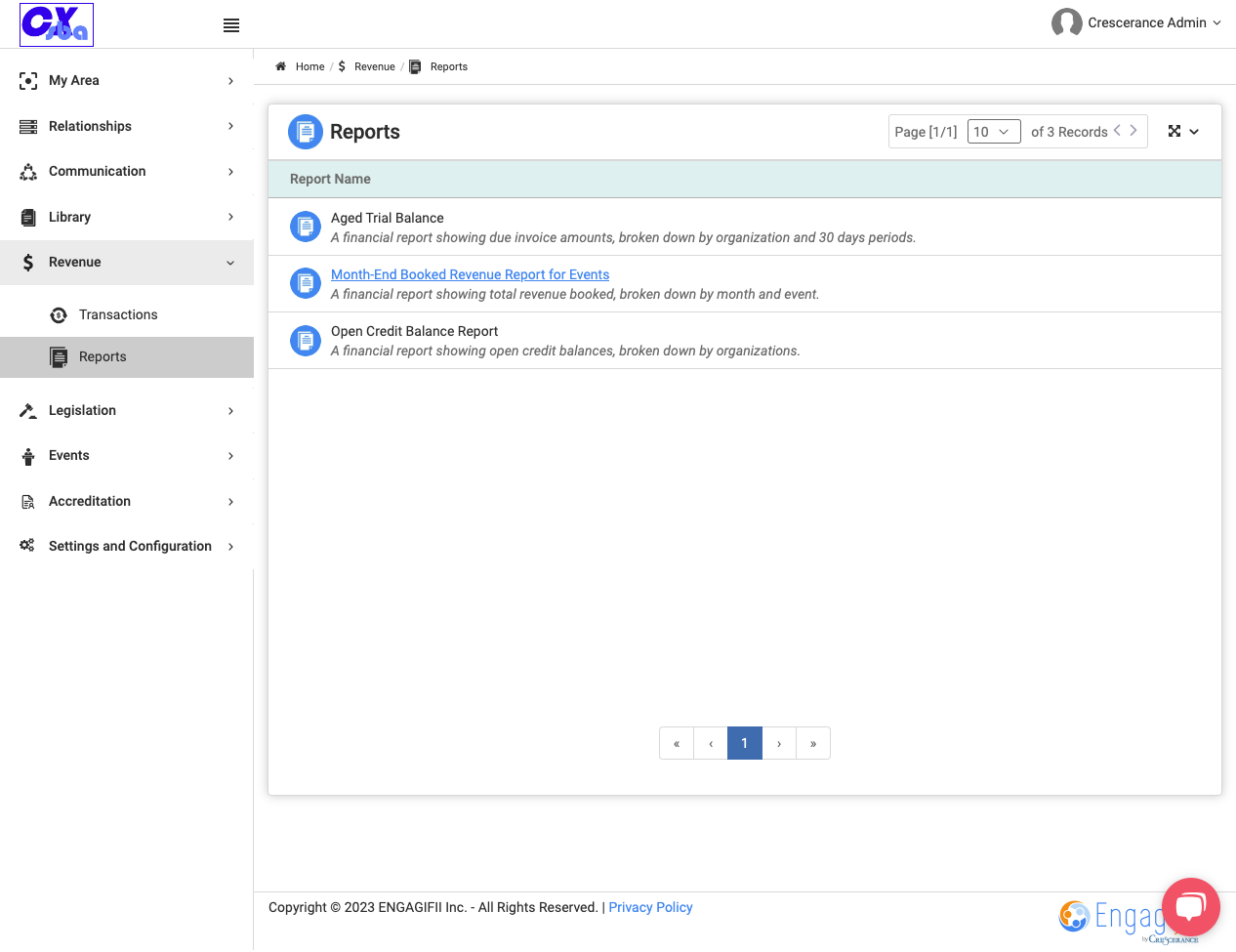Click the Events sidebar icon
Viewport: 1236px width, 952px height.
[28, 456]
